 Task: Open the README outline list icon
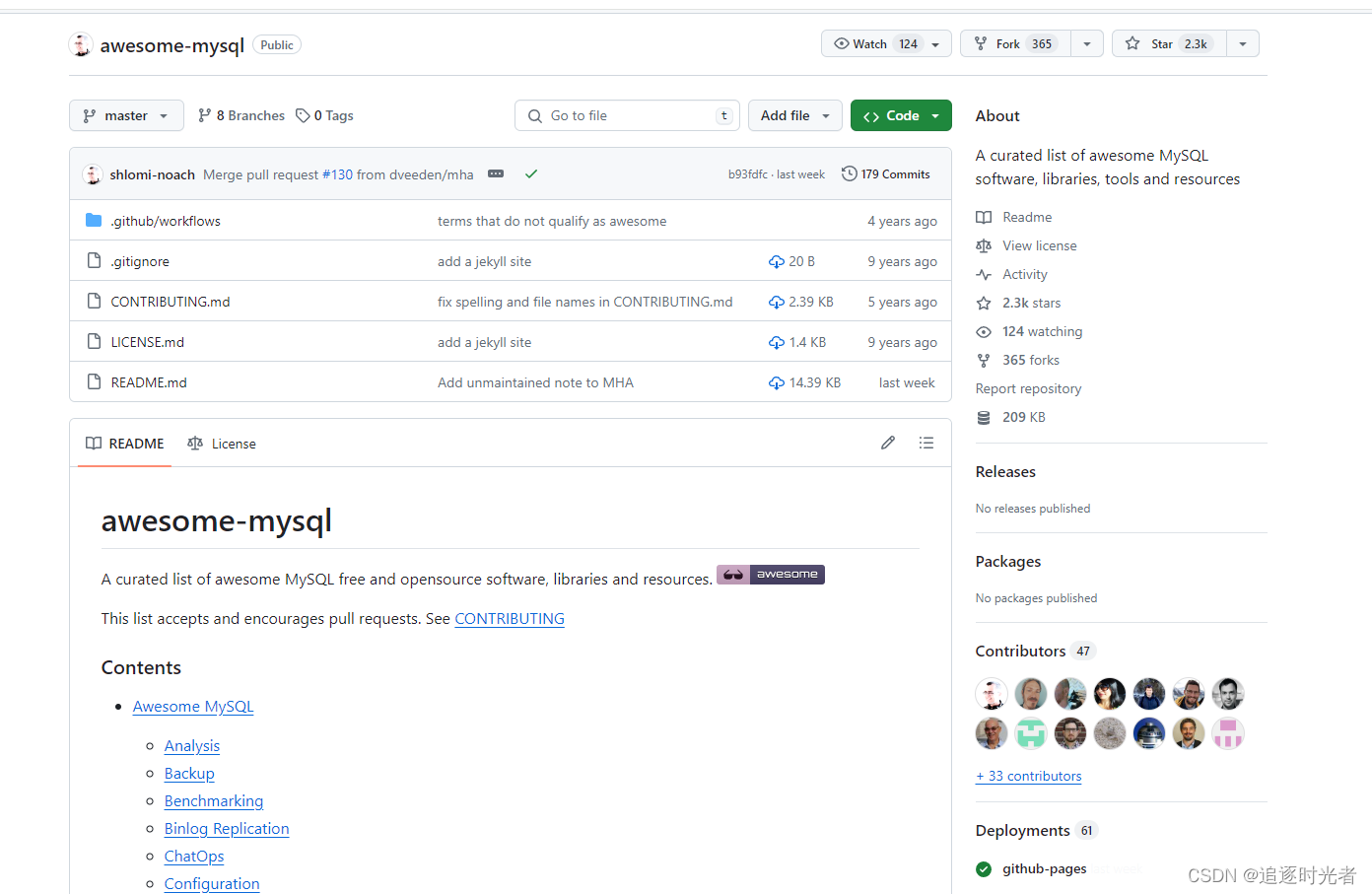point(926,443)
